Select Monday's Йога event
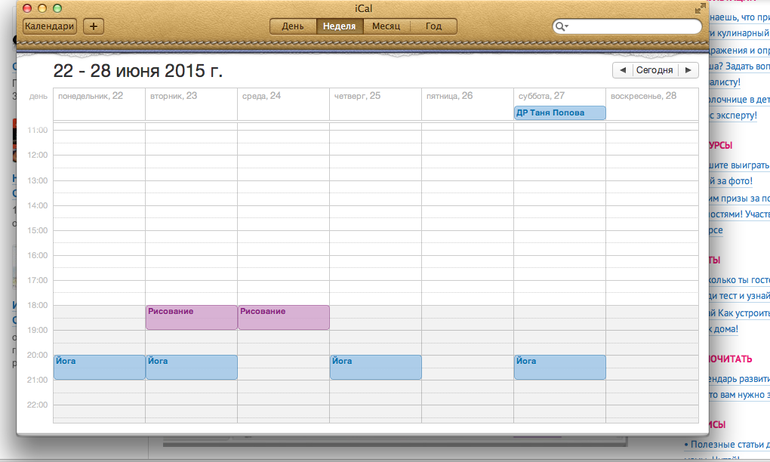Screen dimensions: 770x462 point(99,367)
